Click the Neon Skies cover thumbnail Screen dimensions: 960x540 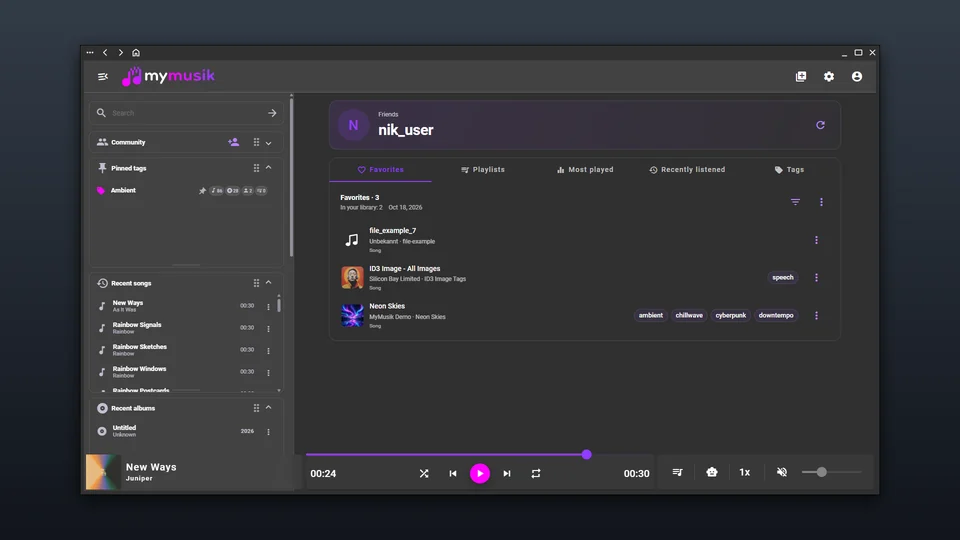[x=352, y=315]
